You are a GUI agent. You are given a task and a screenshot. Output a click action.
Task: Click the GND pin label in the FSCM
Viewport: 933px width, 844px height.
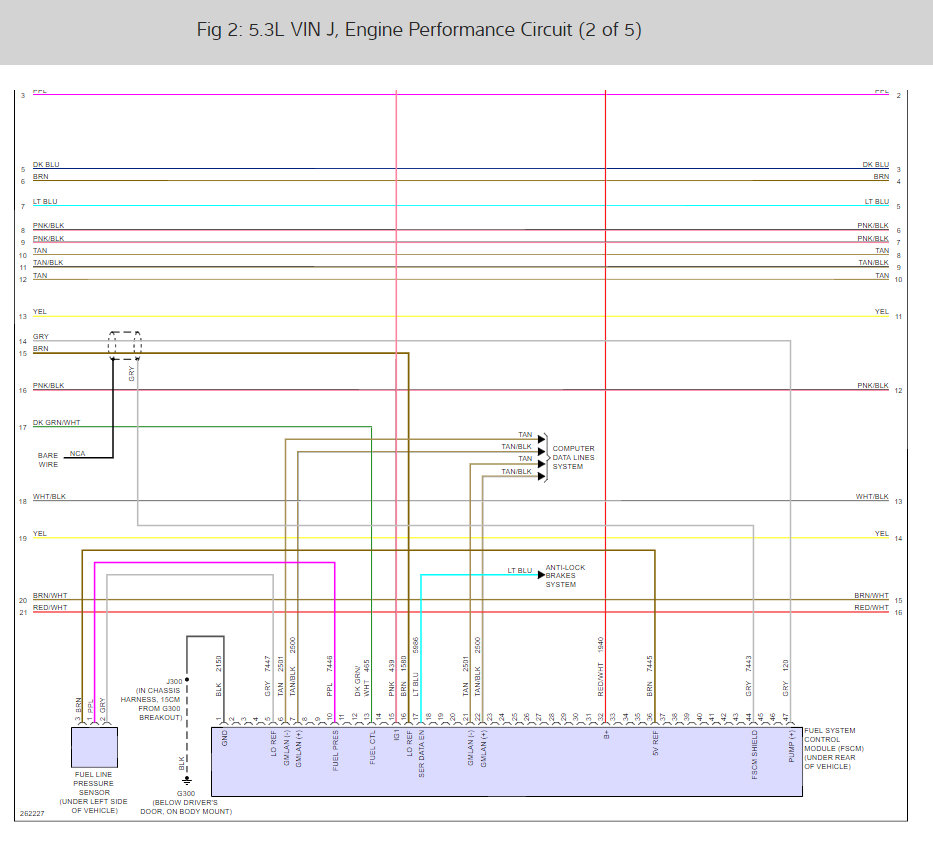[224, 738]
